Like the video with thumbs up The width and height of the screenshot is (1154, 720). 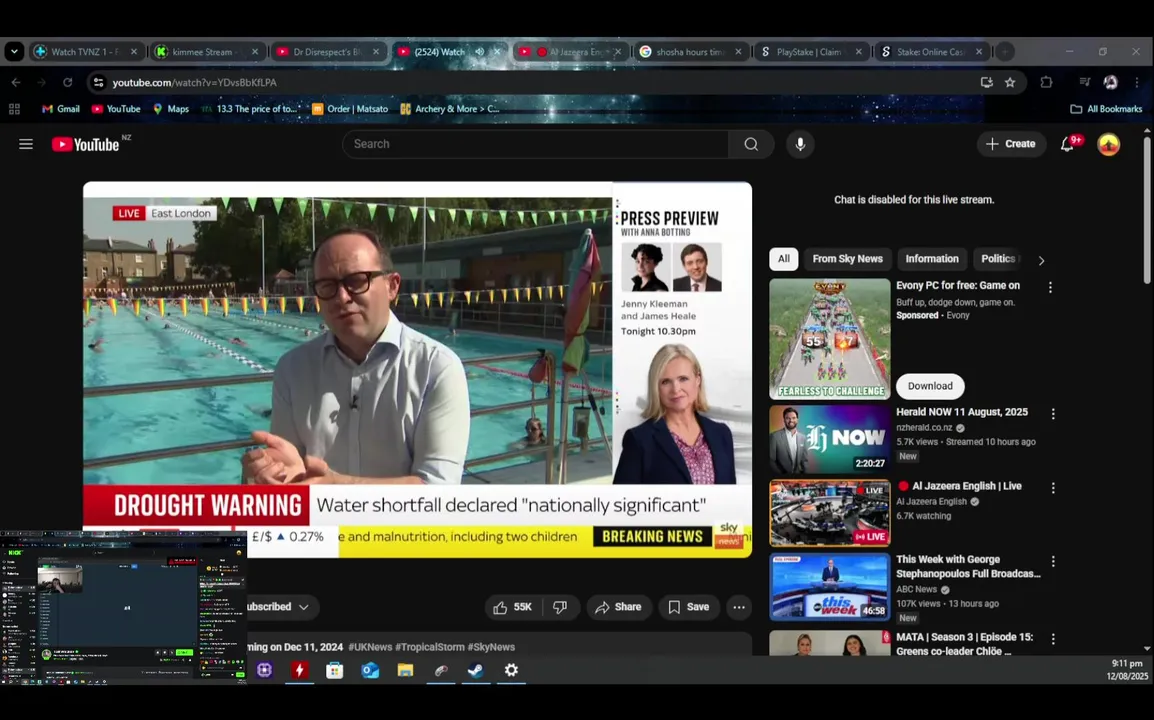pyautogui.click(x=513, y=607)
